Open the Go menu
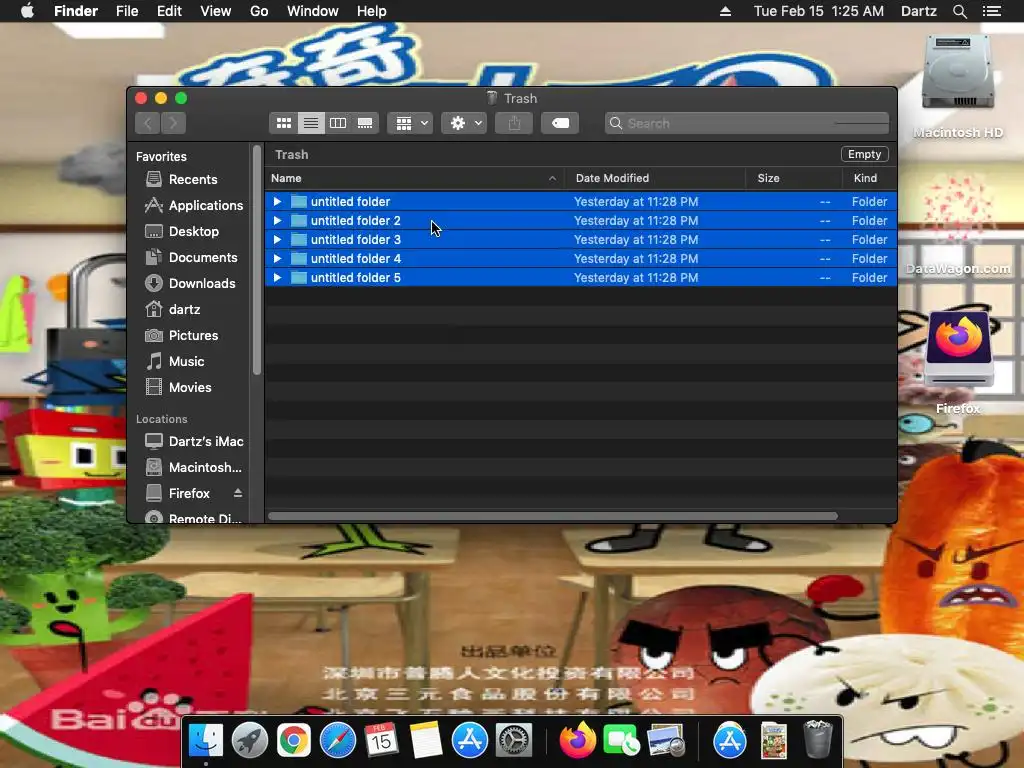Image resolution: width=1024 pixels, height=768 pixels. pyautogui.click(x=259, y=11)
